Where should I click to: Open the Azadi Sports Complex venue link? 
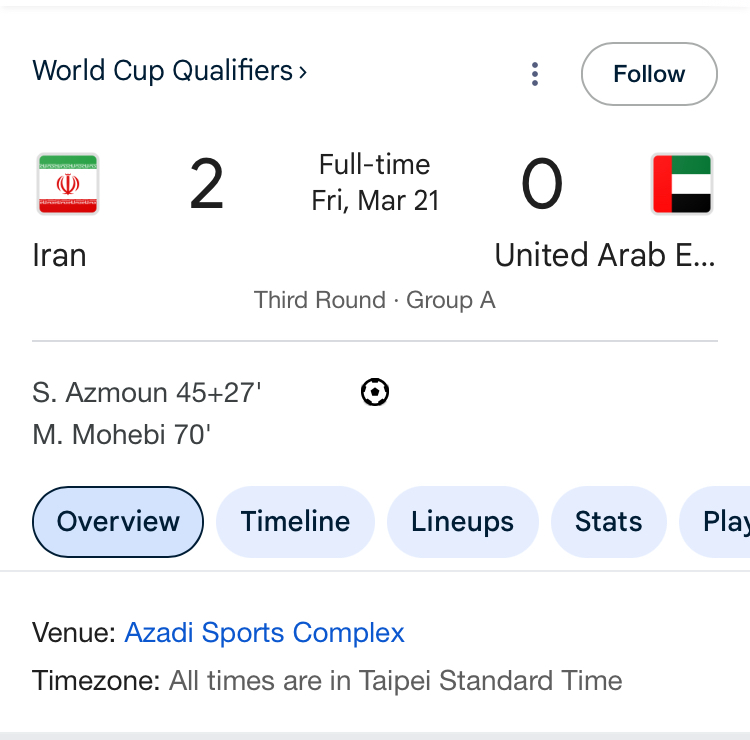point(264,633)
